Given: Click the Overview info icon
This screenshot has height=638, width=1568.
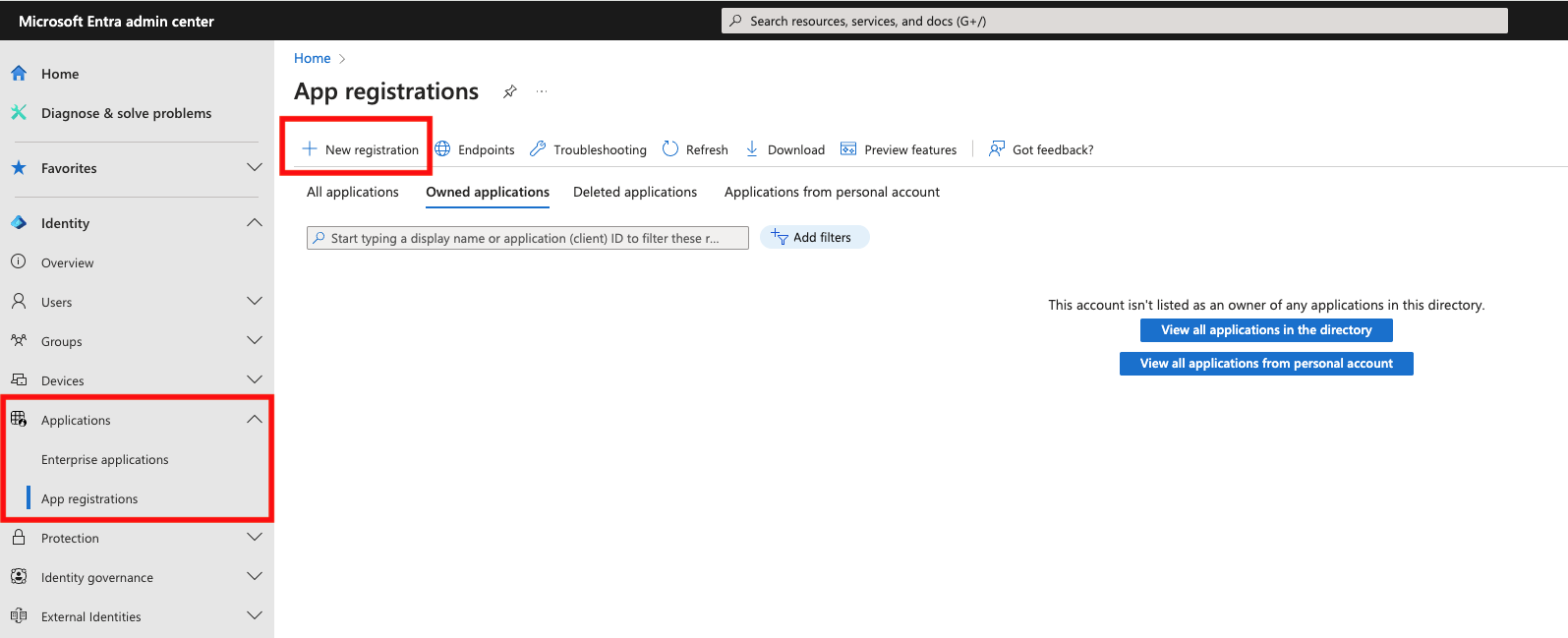Looking at the screenshot, I should (x=19, y=261).
